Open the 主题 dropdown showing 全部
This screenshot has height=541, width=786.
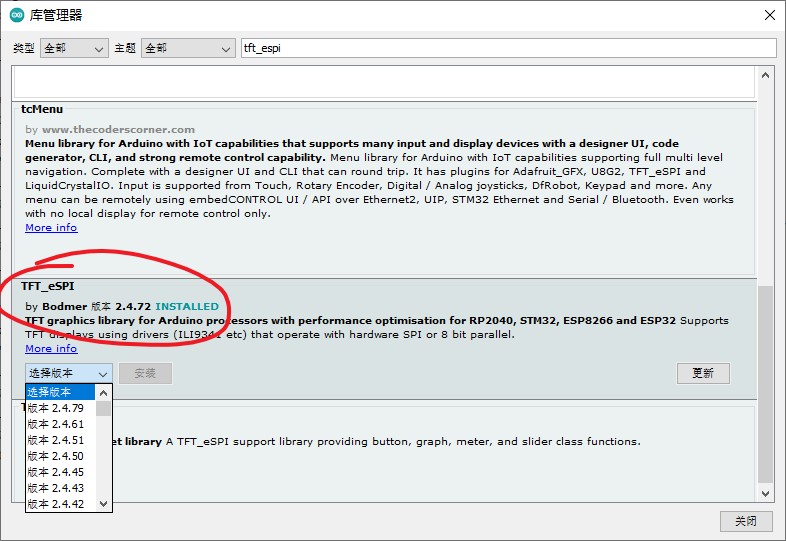tap(188, 48)
